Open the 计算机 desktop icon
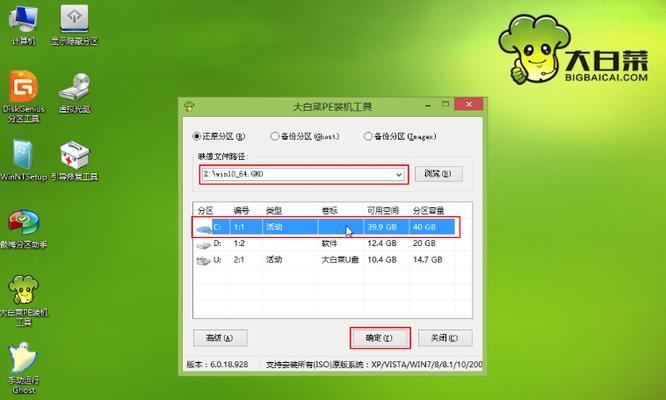 click(x=23, y=25)
